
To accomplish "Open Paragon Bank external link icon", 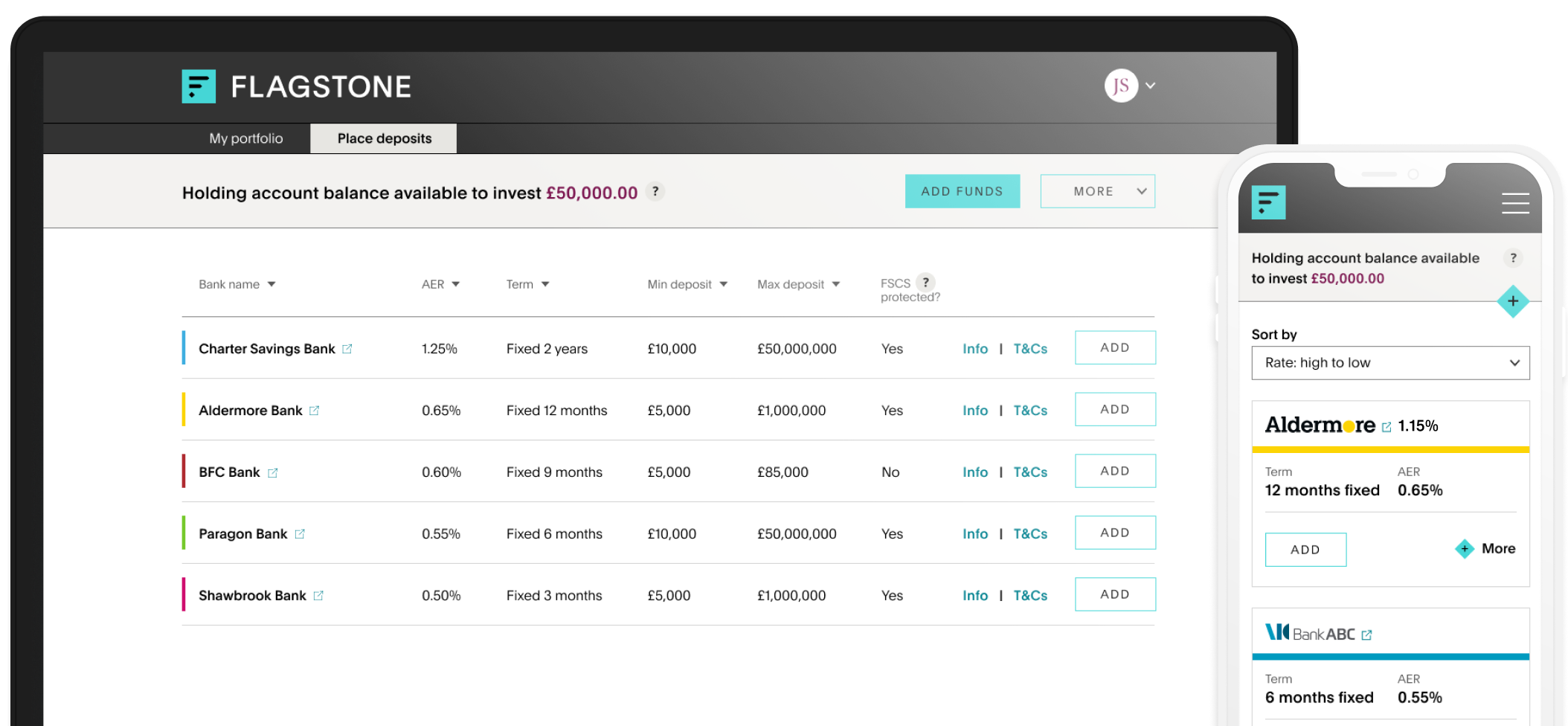I will pos(300,534).
